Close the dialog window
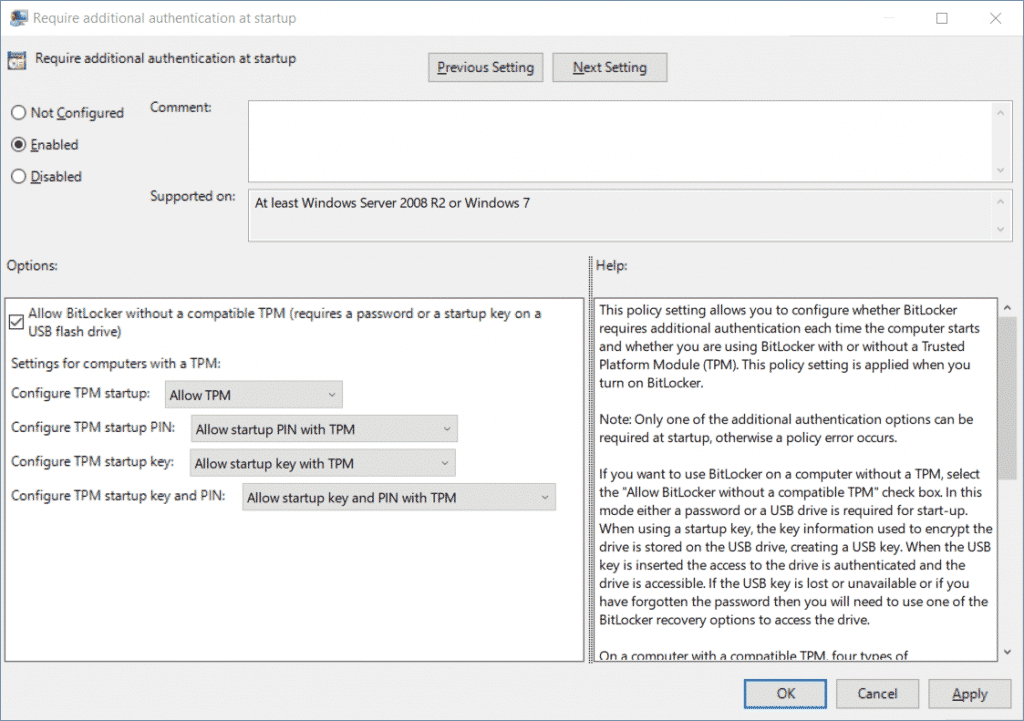The height and width of the screenshot is (721, 1024). point(995,18)
